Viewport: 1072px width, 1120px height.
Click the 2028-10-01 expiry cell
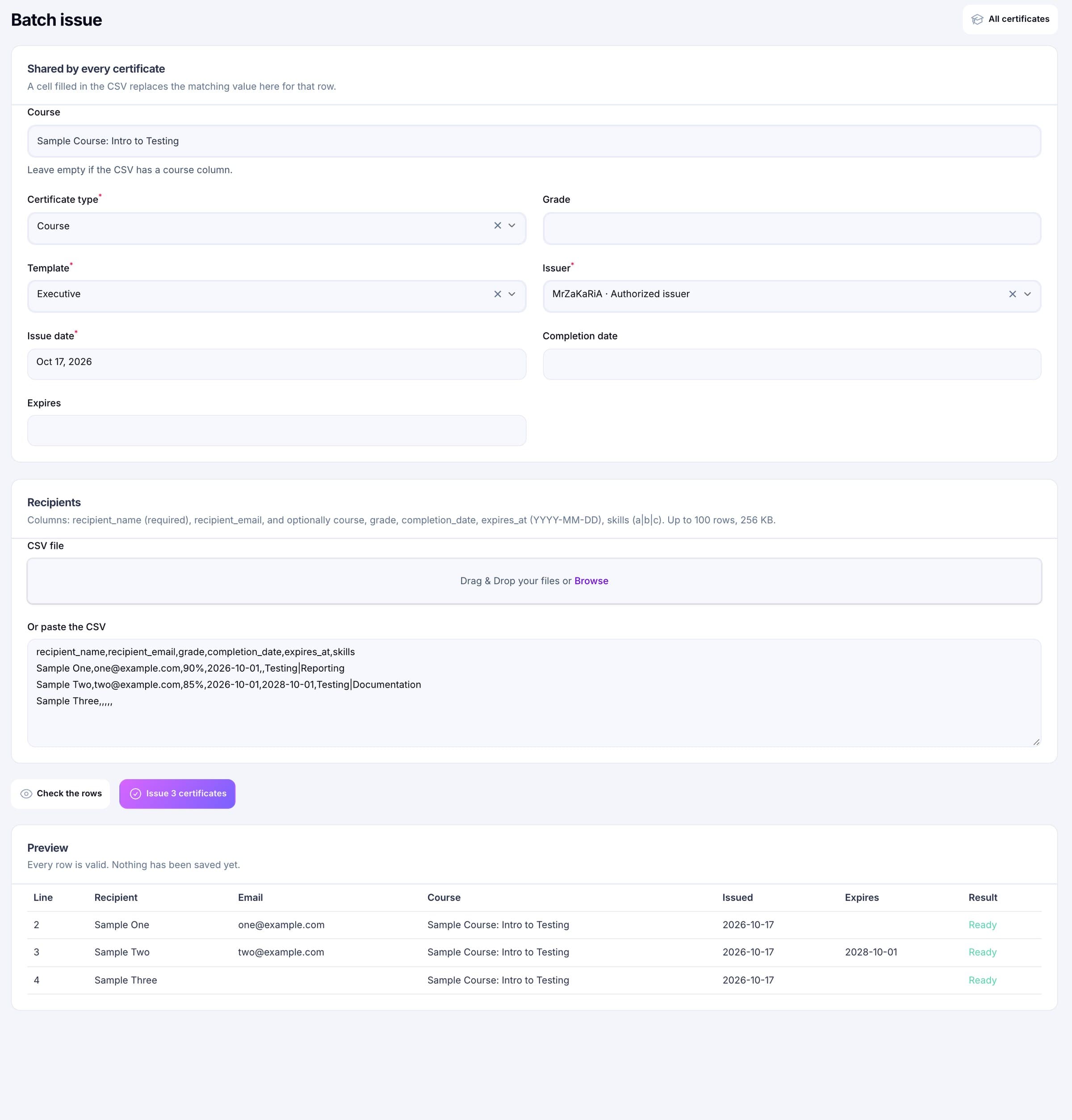871,953
